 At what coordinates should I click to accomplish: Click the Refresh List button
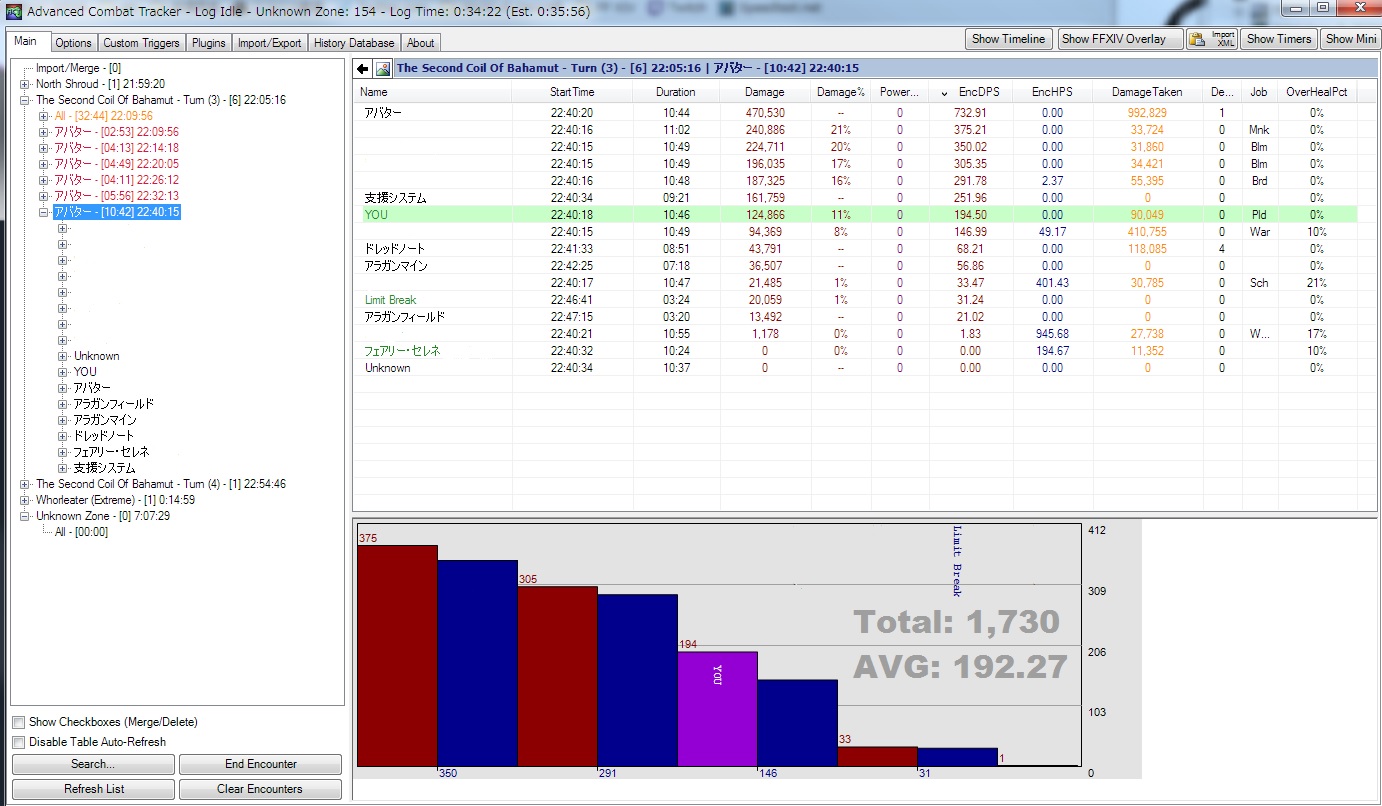(93, 789)
